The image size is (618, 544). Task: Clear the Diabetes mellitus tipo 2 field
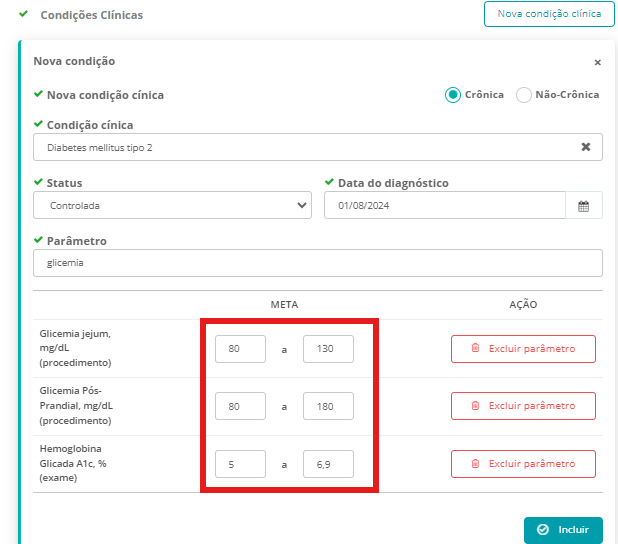click(586, 147)
